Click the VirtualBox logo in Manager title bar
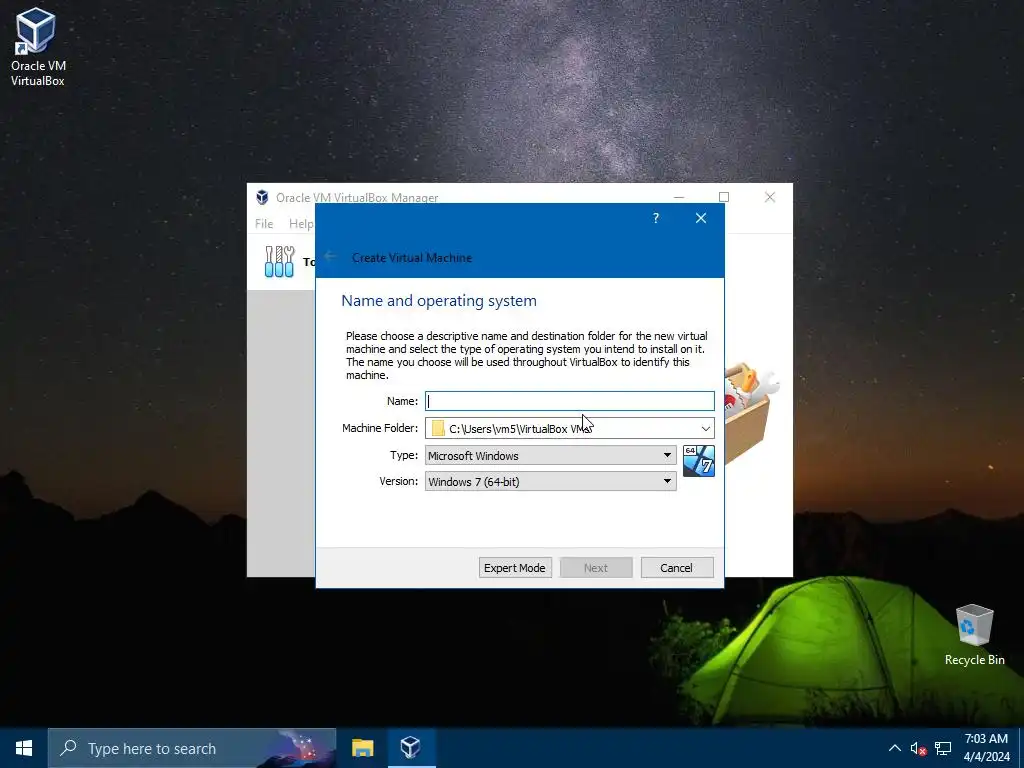 point(263,197)
